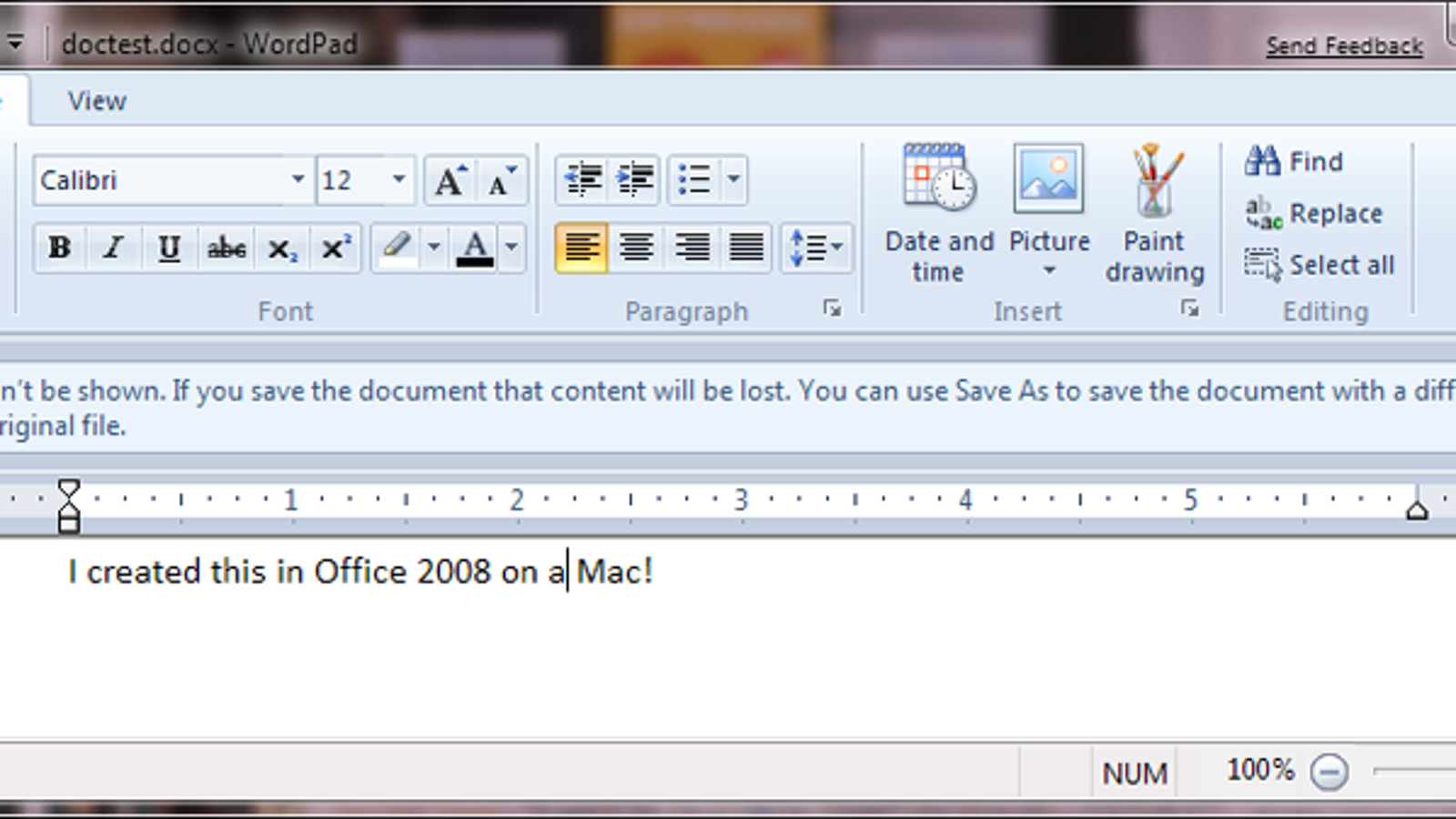Click the word 'Office' in the document
1456x819 pixels.
point(360,571)
